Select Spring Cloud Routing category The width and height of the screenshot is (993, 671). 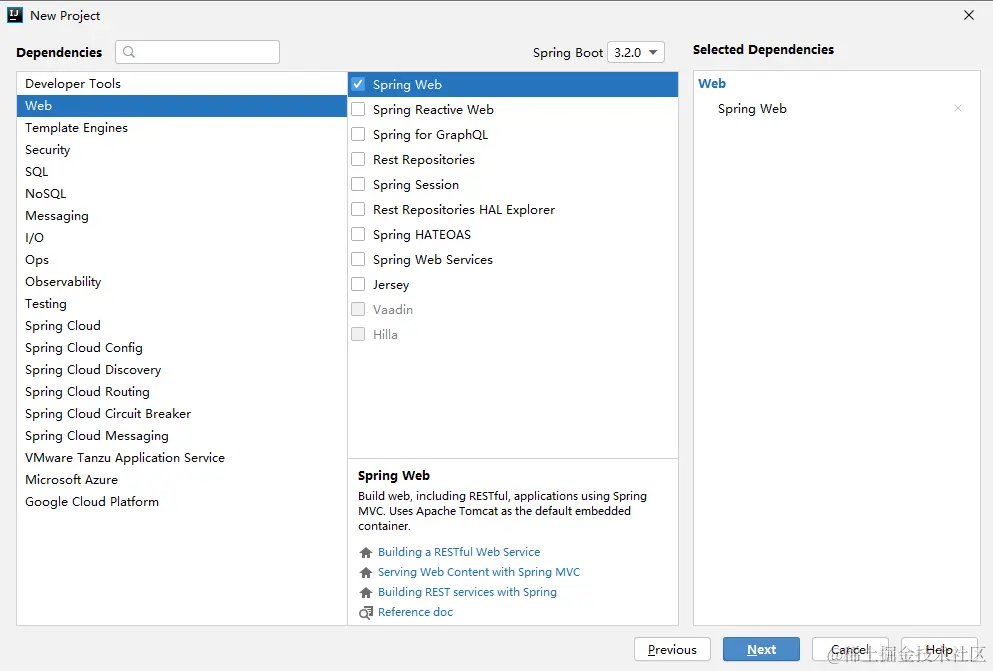[x=182, y=392]
